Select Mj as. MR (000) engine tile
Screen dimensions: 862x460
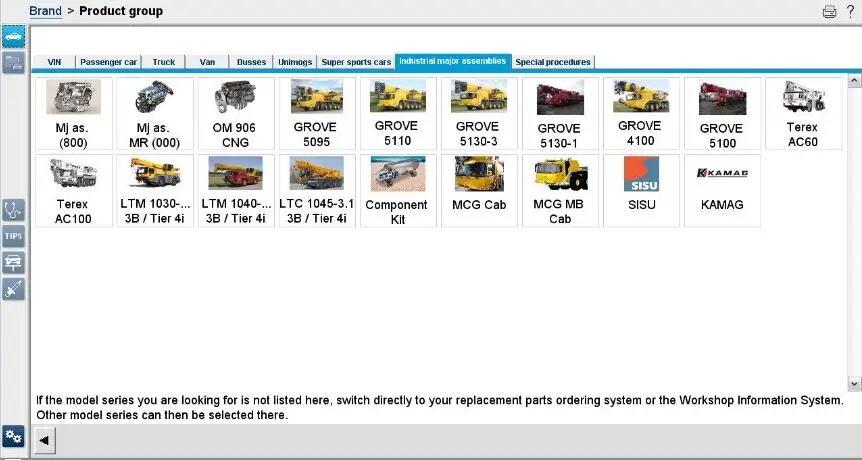pyautogui.click(x=155, y=114)
